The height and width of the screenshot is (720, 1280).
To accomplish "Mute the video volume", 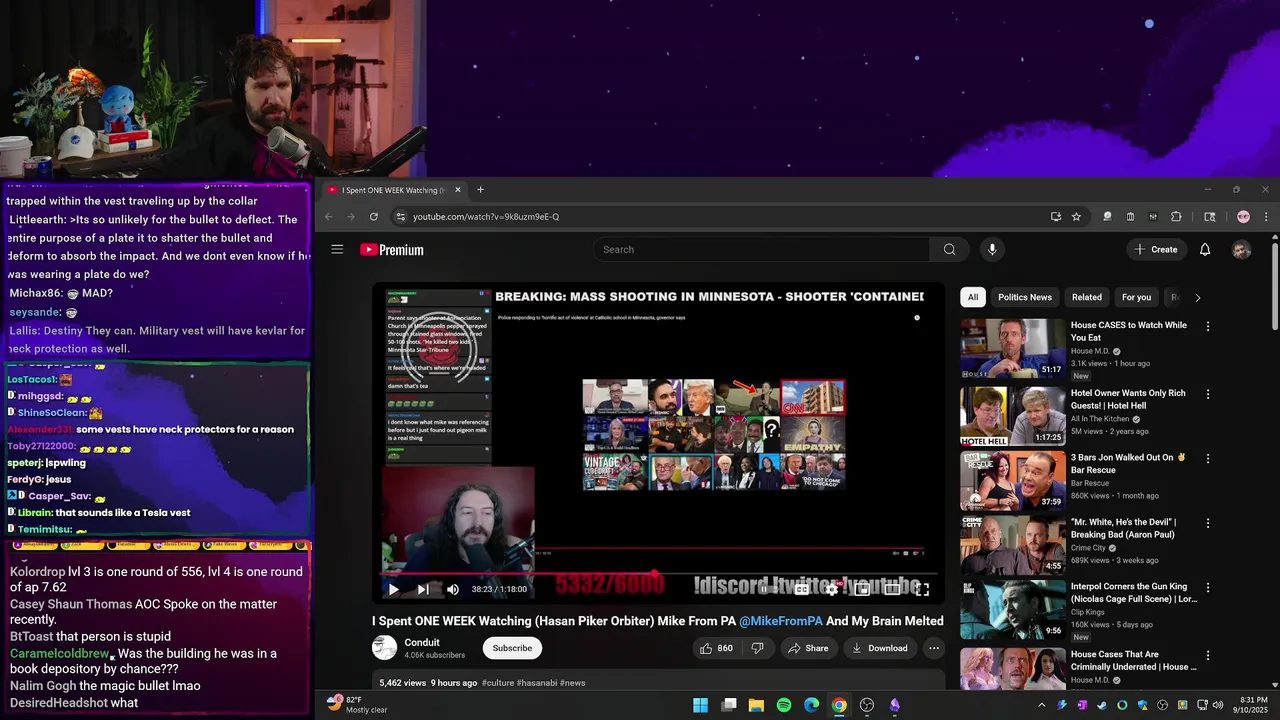I will (453, 590).
